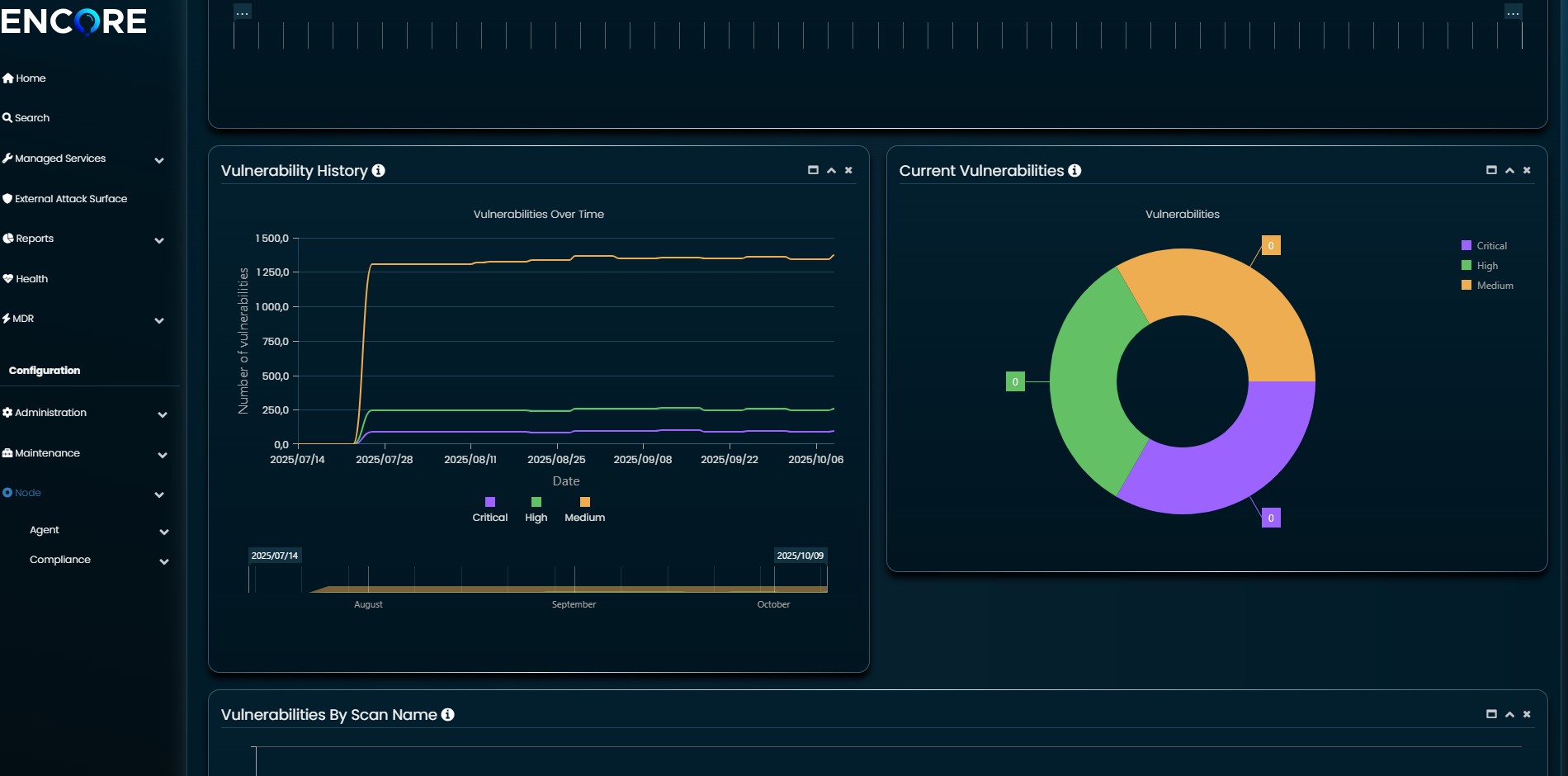The width and height of the screenshot is (1568, 776).
Task: Click the info icon beside Current Vulnerabilities
Action: [x=1074, y=171]
